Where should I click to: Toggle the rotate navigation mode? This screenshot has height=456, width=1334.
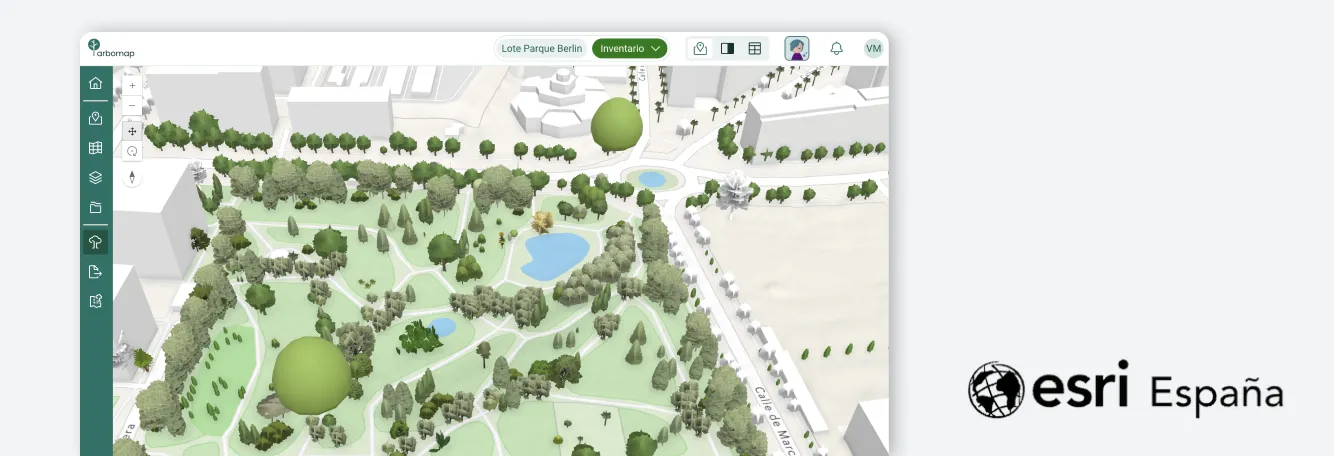(132, 151)
